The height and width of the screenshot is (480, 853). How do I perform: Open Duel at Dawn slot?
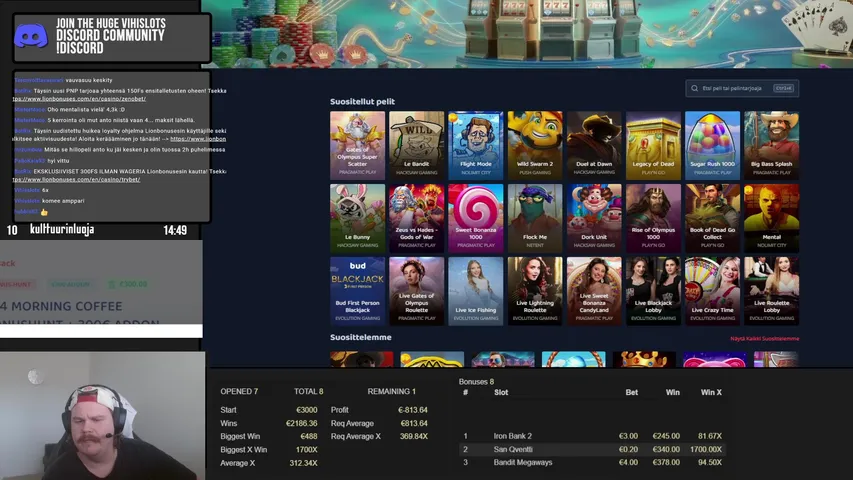594,145
